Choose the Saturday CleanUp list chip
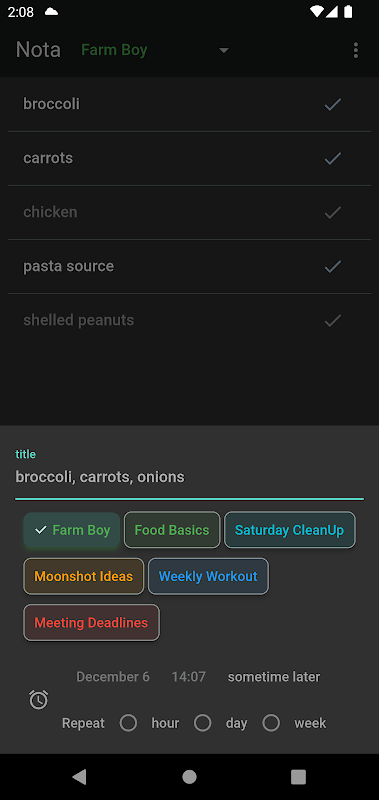379x800 pixels. (290, 530)
